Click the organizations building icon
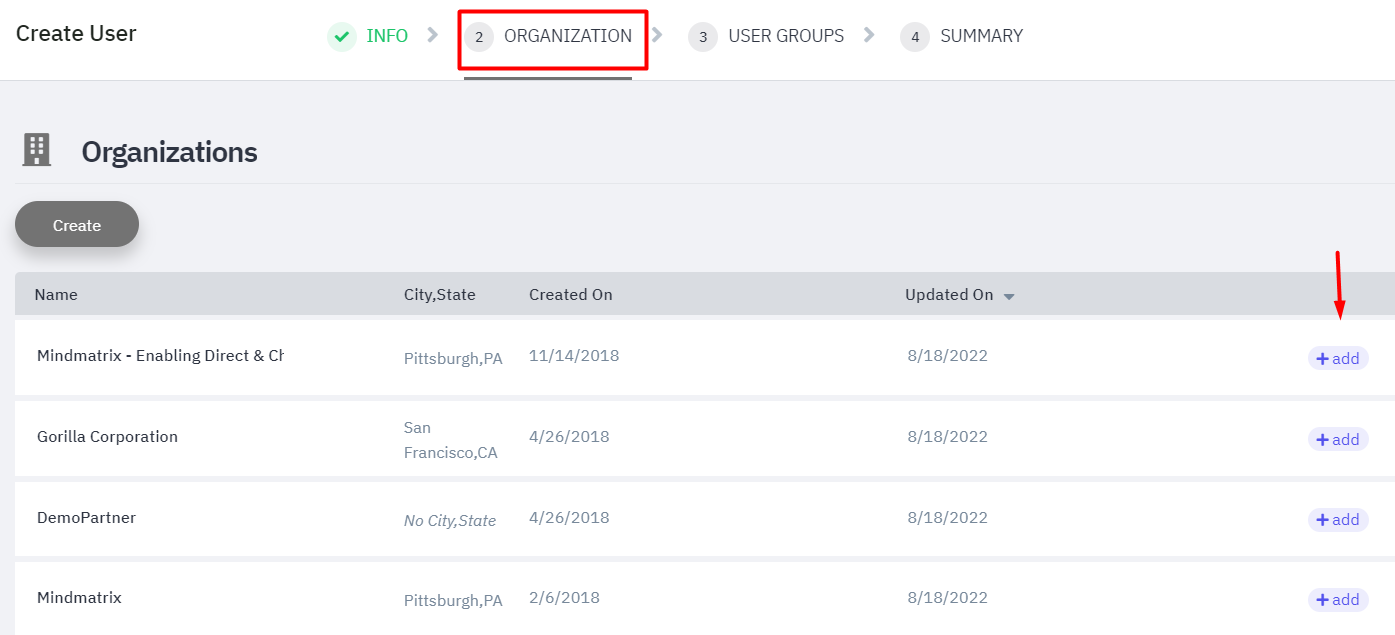 [36, 150]
